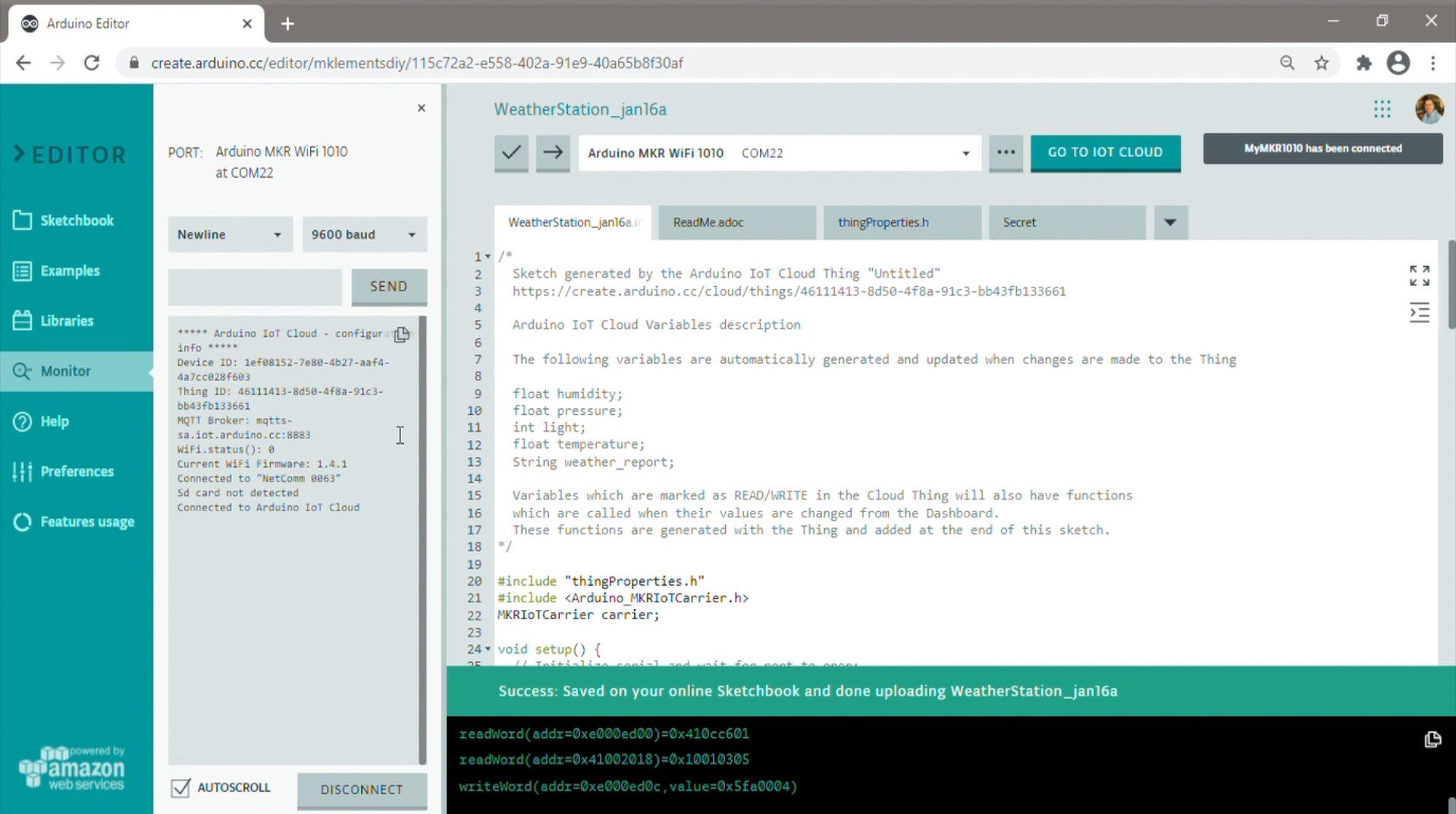Open the Newline line-ending dropdown

[x=229, y=234]
